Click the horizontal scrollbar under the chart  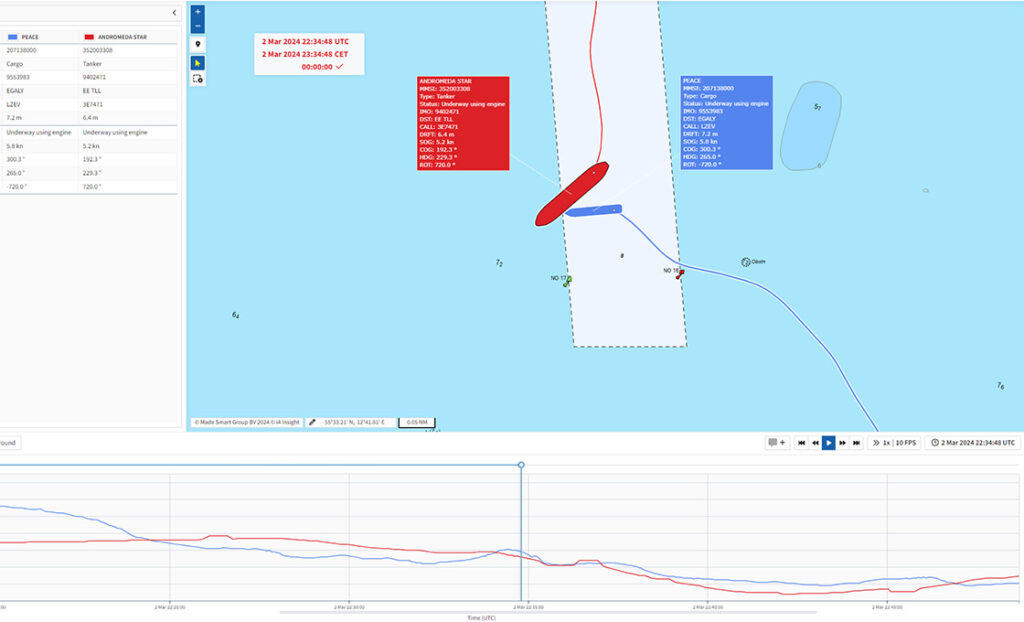coord(548,612)
